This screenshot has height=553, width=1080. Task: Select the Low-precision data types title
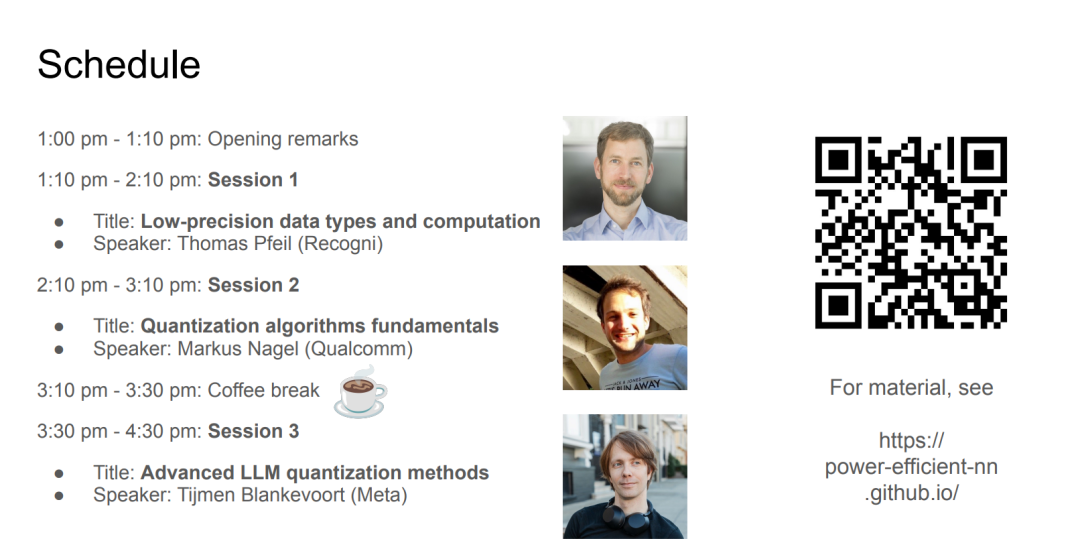[x=340, y=222]
